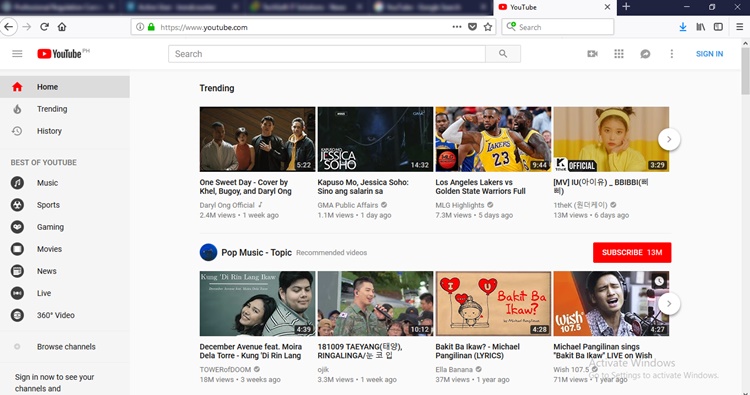The height and width of the screenshot is (395, 750).
Task: Click the Pop Music - Topic channel avatar
Action: coord(208,252)
